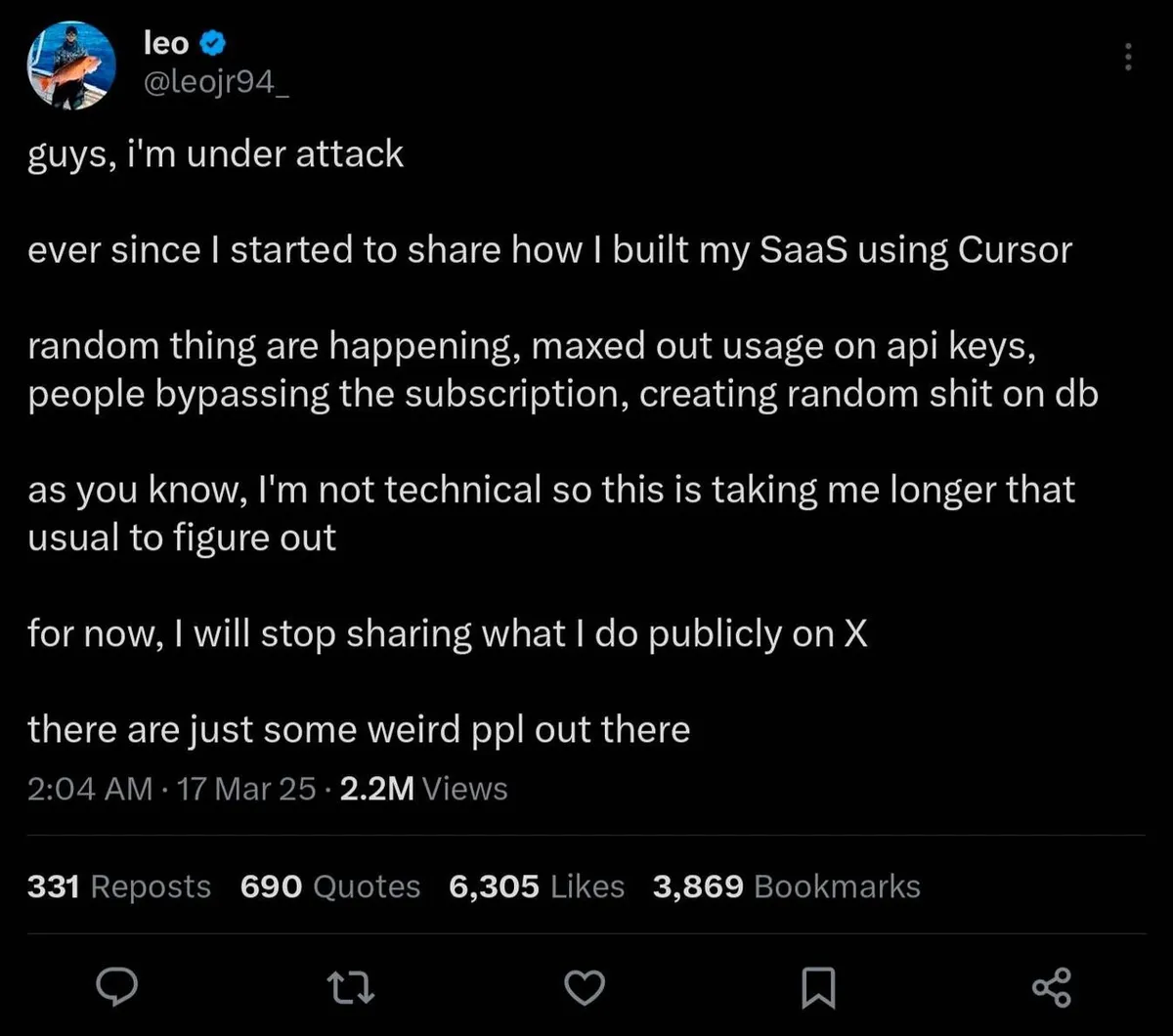Viewport: 1173px width, 1036px height.
Task: Click the reply speech bubble icon
Action: point(118,986)
